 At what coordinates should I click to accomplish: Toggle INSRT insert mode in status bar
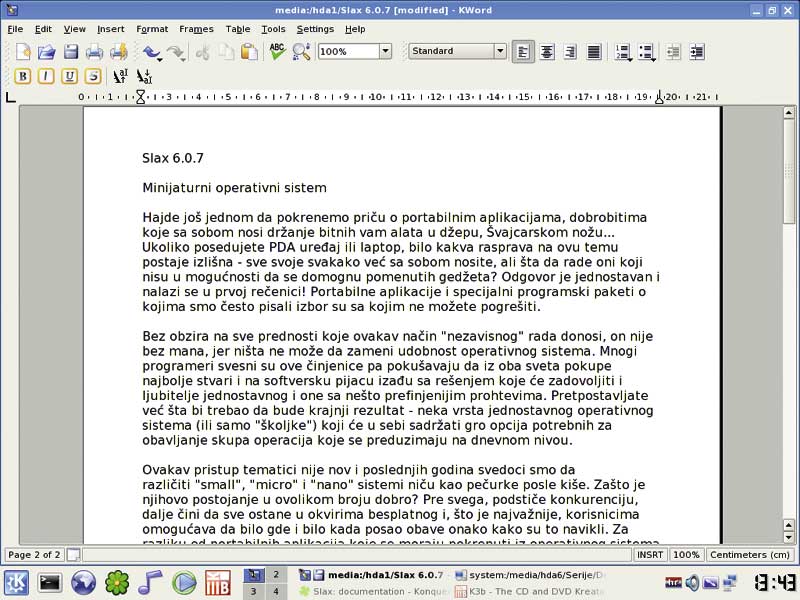tap(650, 555)
